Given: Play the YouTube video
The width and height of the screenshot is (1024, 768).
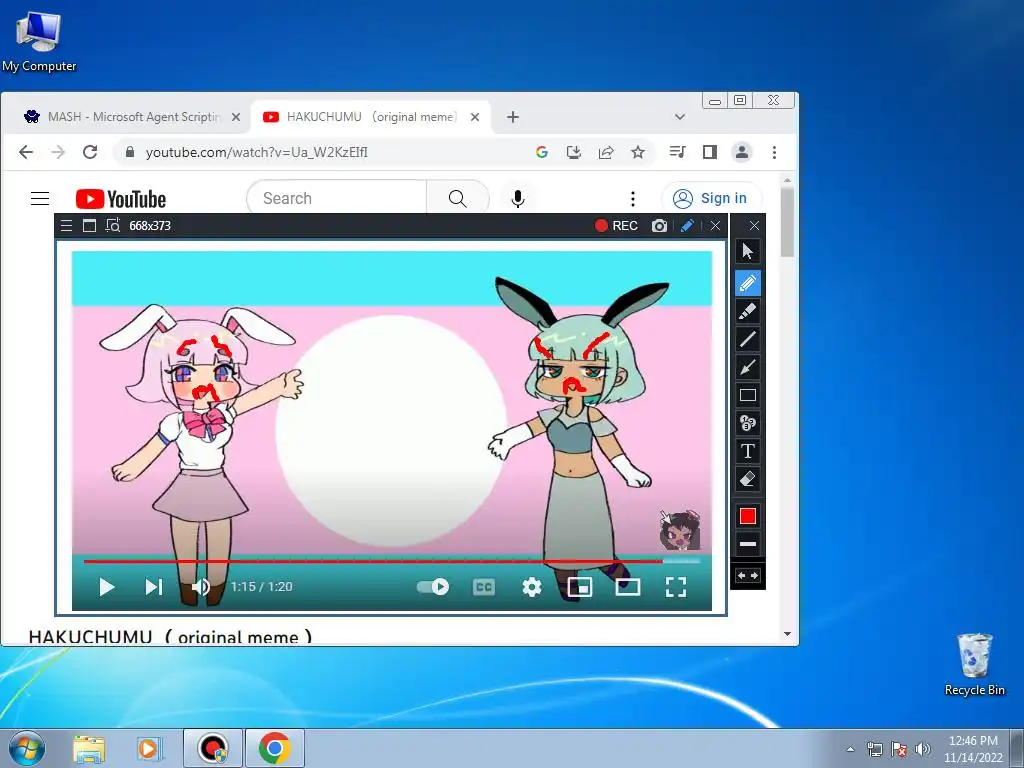Looking at the screenshot, I should click(106, 586).
